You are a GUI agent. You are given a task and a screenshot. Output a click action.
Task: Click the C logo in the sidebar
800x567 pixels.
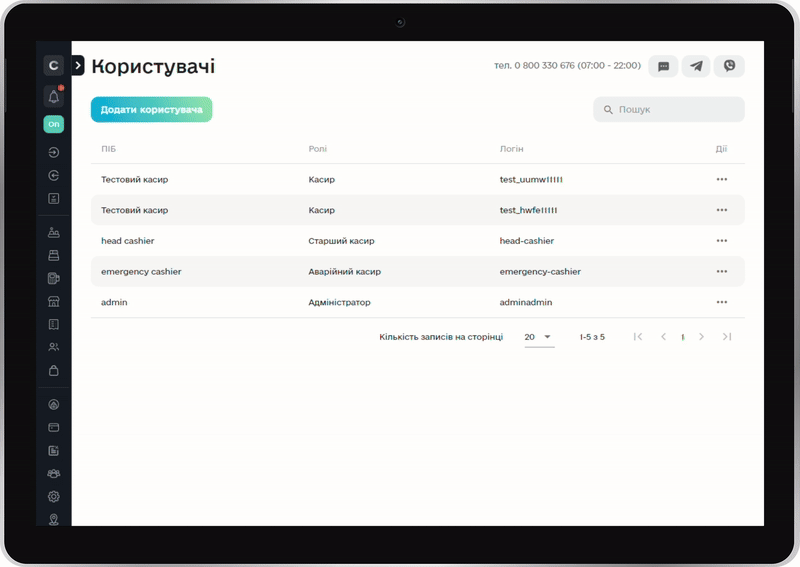coord(54,65)
